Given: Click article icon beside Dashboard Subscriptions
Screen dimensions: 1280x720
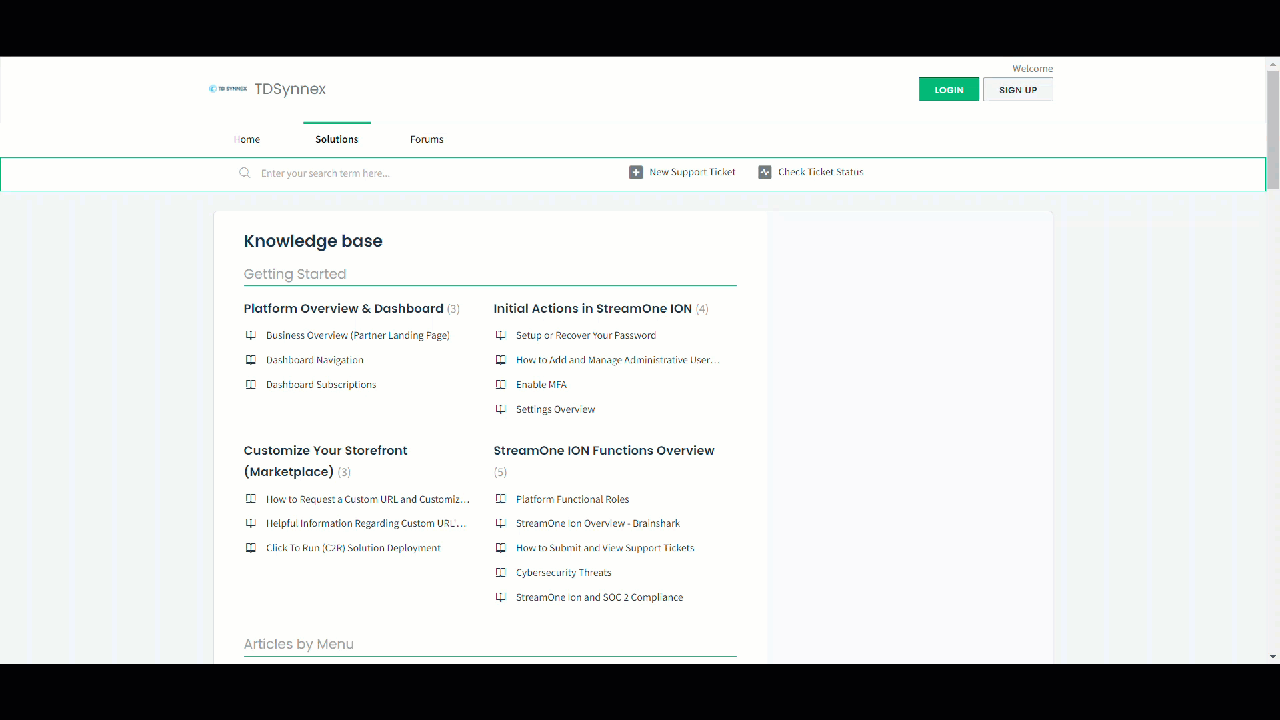Looking at the screenshot, I should pos(251,384).
